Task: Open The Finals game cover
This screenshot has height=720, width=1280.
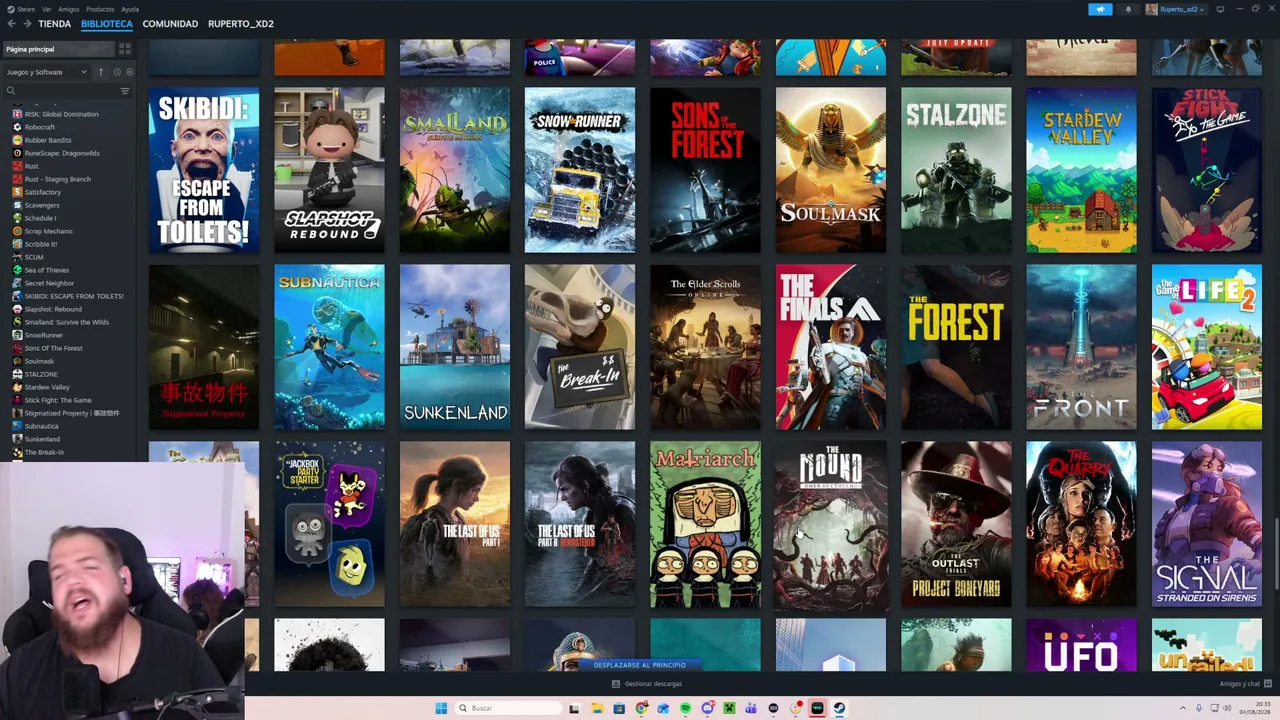Action: (x=831, y=347)
